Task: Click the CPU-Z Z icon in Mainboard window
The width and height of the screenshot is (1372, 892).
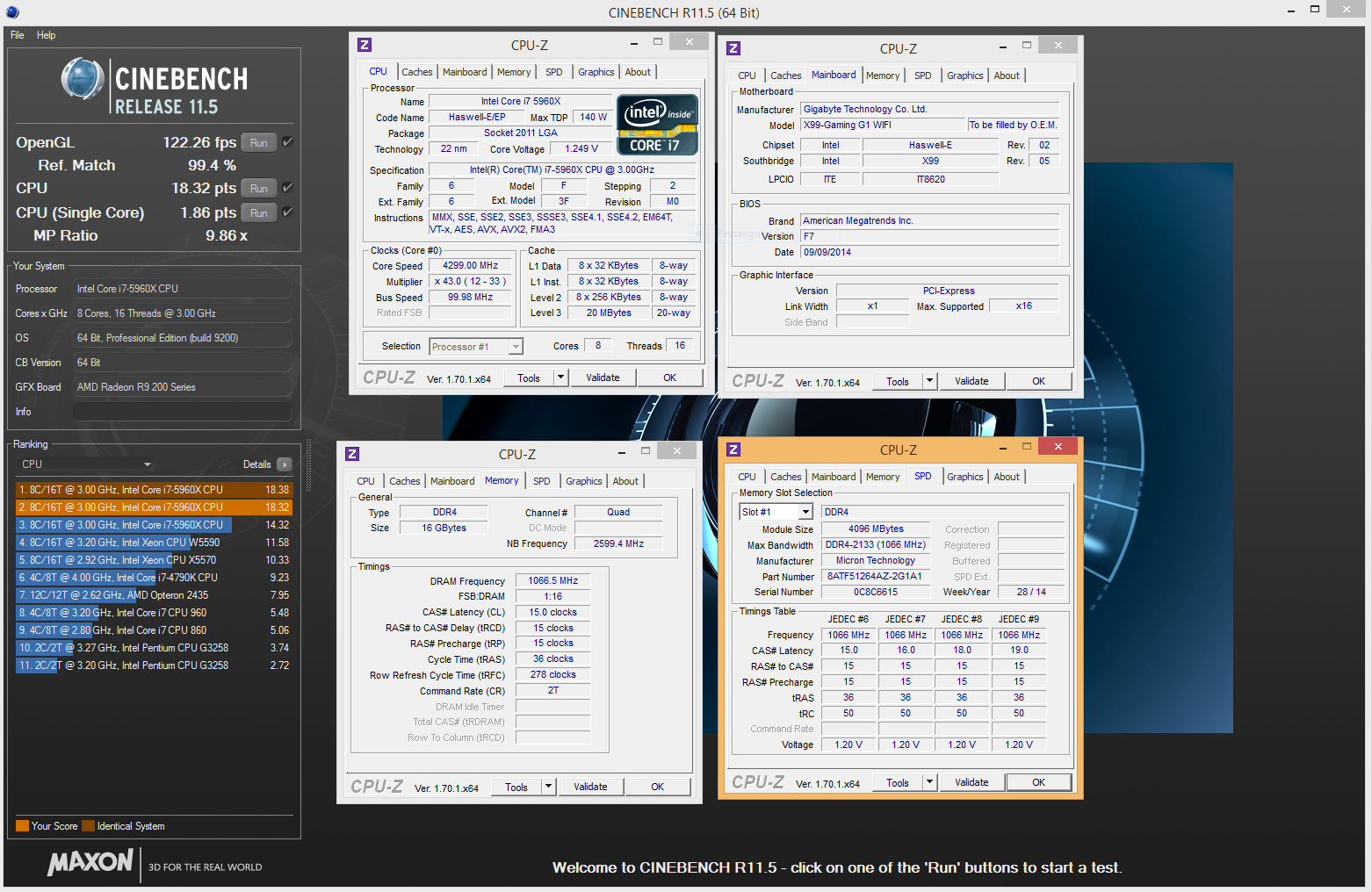Action: 733,48
